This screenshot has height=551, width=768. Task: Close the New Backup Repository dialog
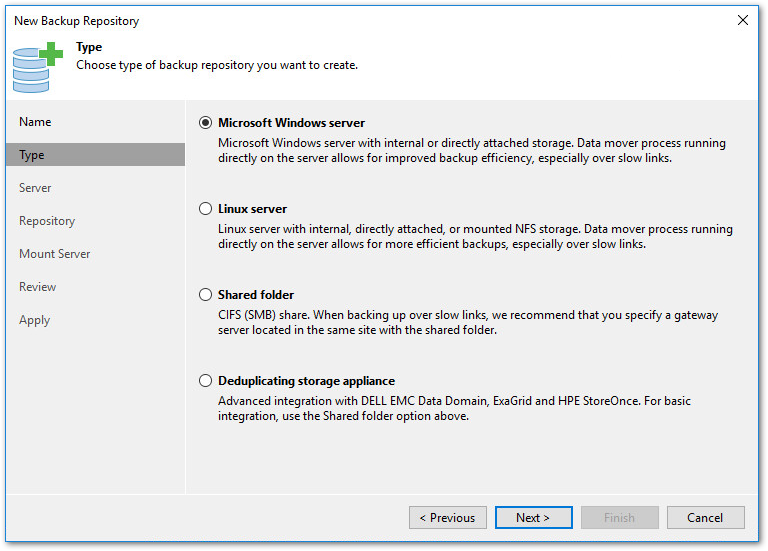tap(742, 20)
